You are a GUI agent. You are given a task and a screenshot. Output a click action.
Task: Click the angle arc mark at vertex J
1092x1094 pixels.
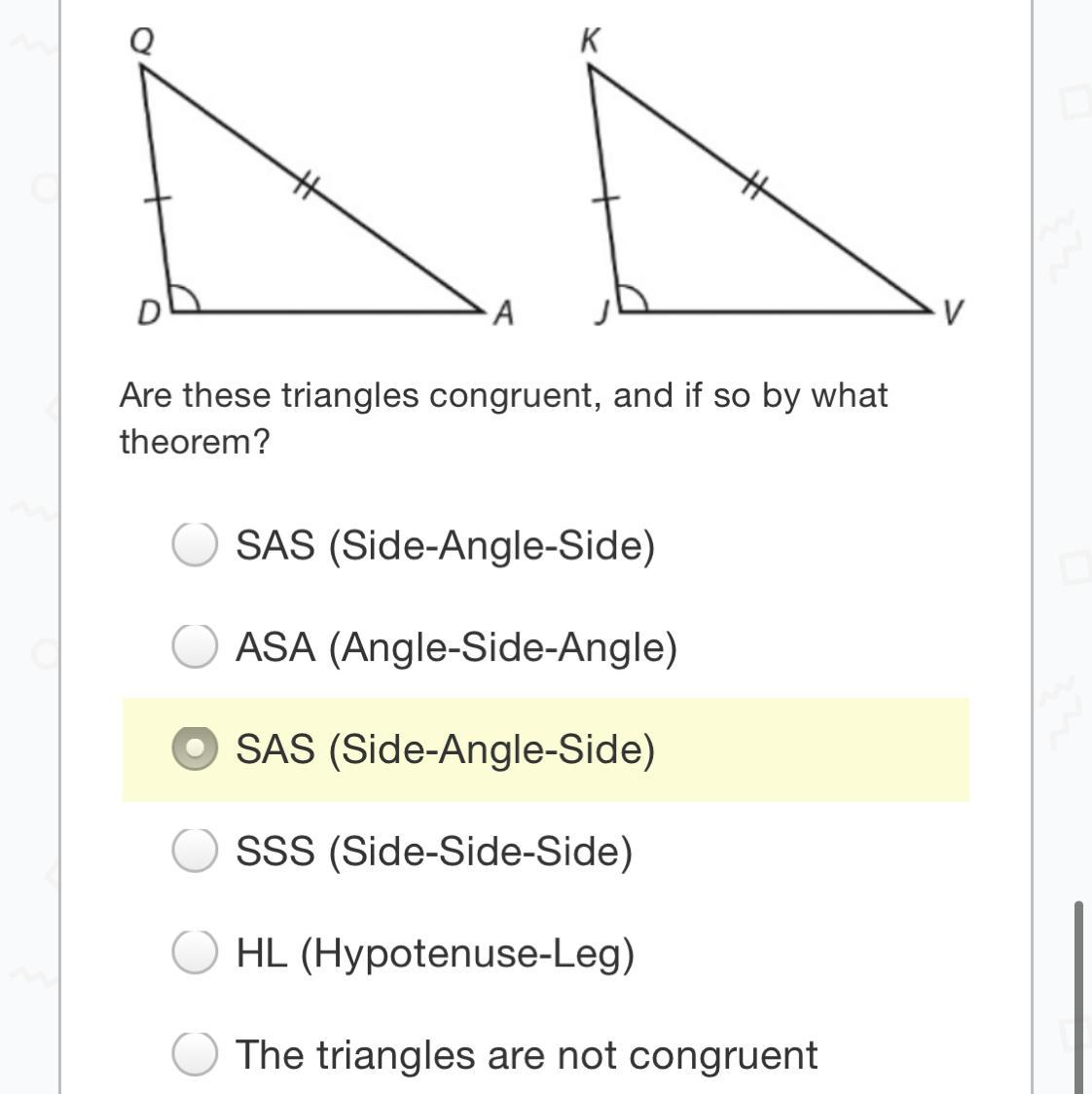635,297
